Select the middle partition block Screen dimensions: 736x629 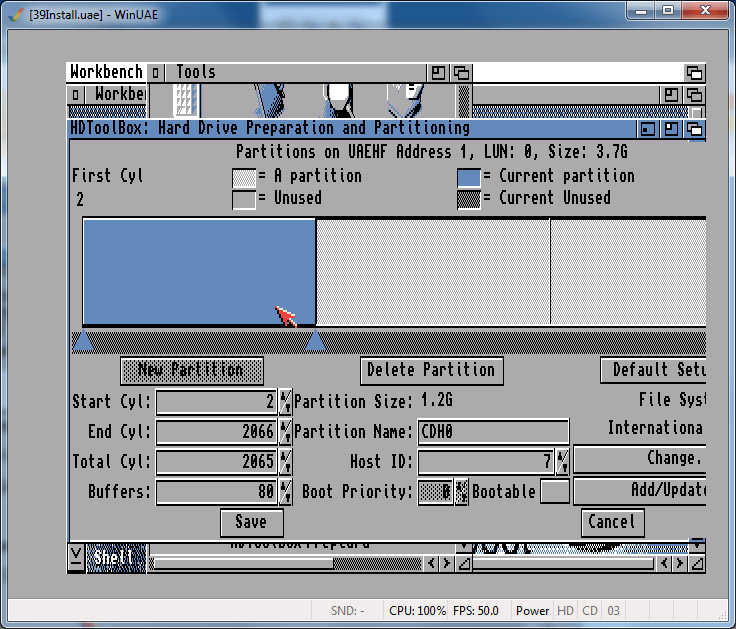coord(433,272)
